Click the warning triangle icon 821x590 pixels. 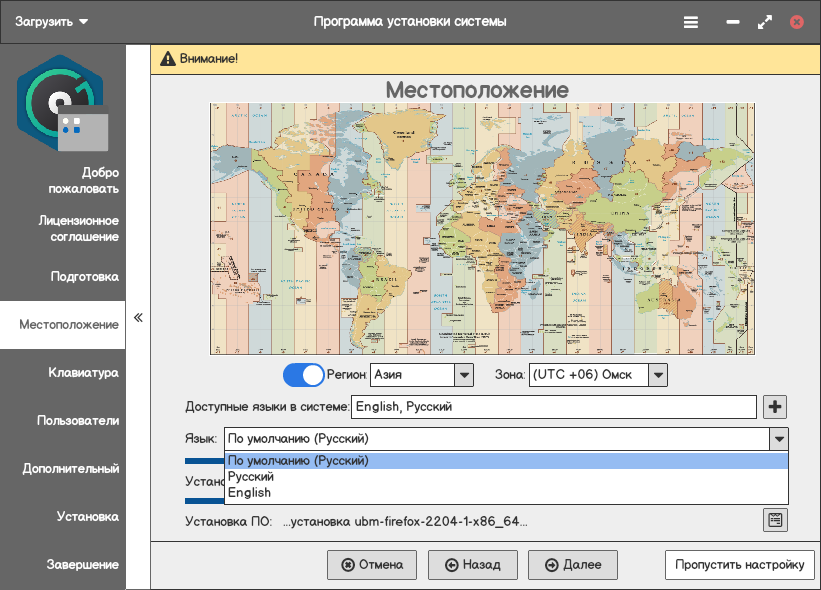click(x=166, y=58)
